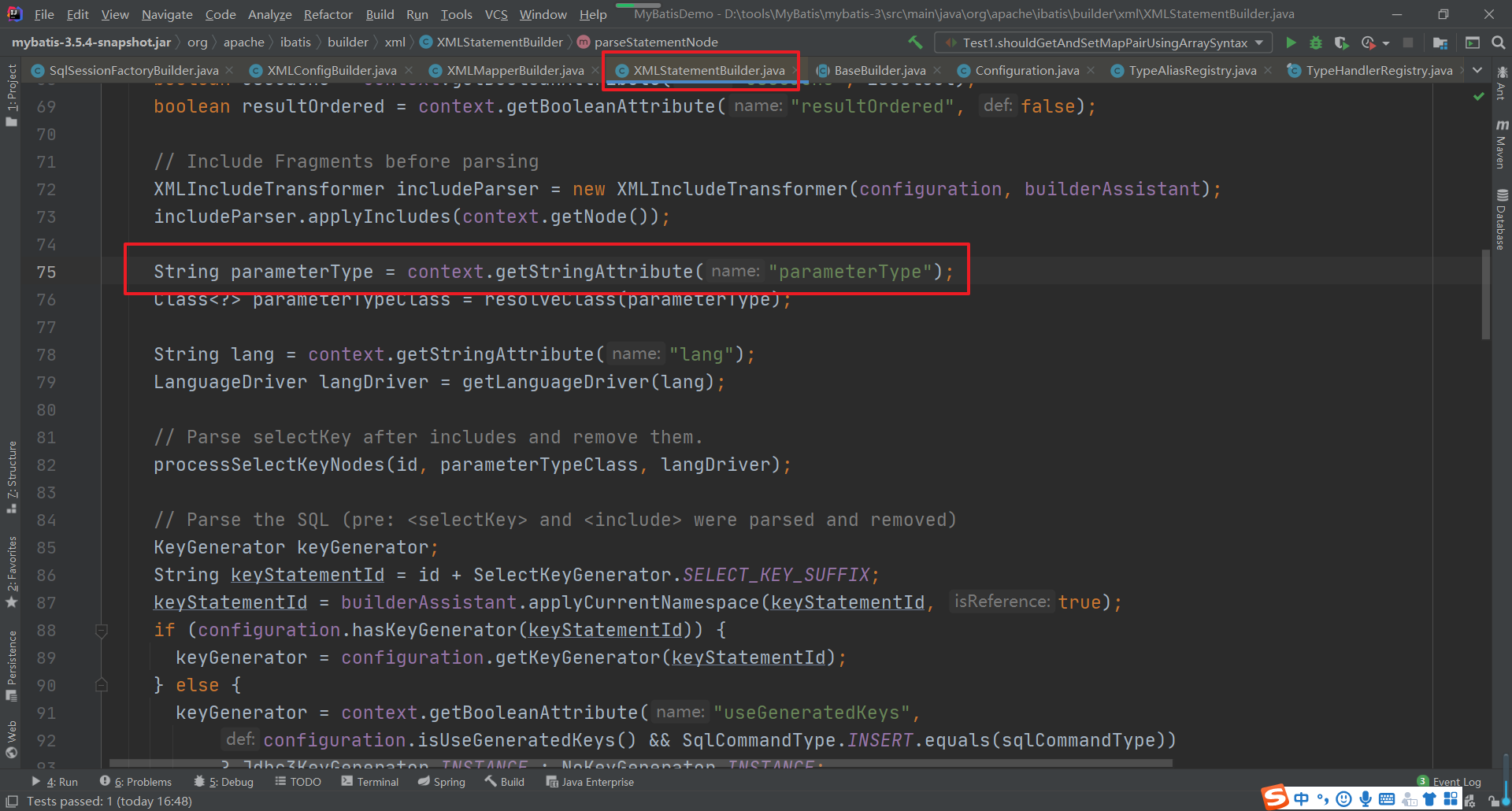Close the XMLConfigBuilder.java tab
The height and width of the screenshot is (811, 1512).
click(x=409, y=70)
